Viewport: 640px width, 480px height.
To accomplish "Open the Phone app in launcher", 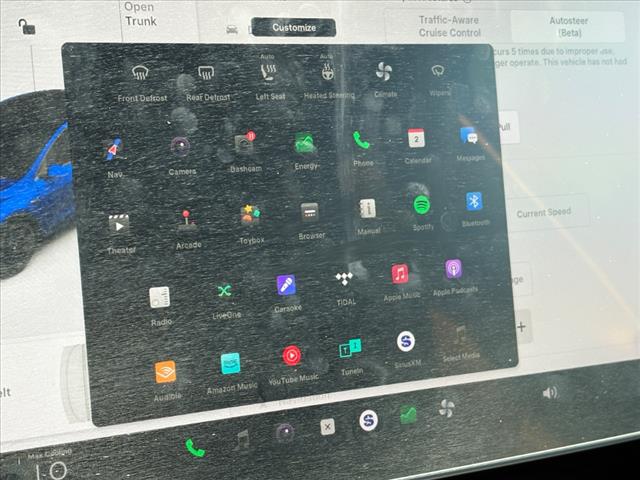I will [x=362, y=148].
